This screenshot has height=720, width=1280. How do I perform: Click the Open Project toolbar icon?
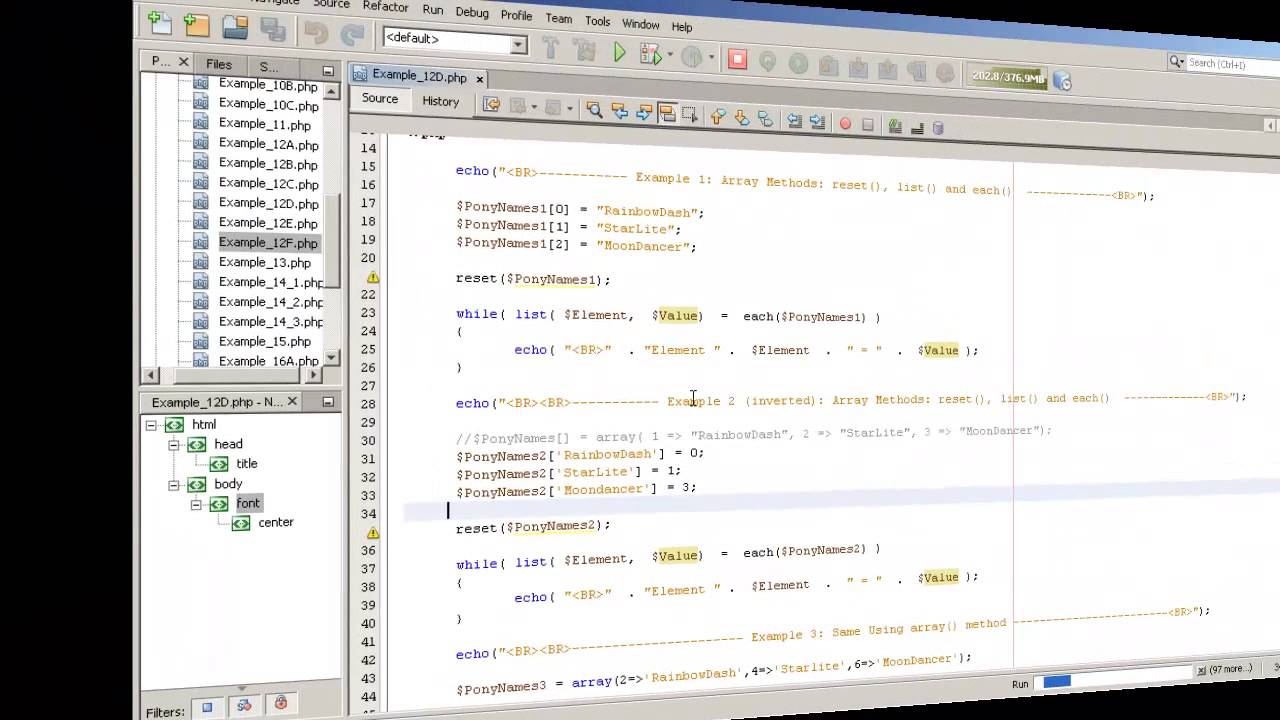pos(235,27)
